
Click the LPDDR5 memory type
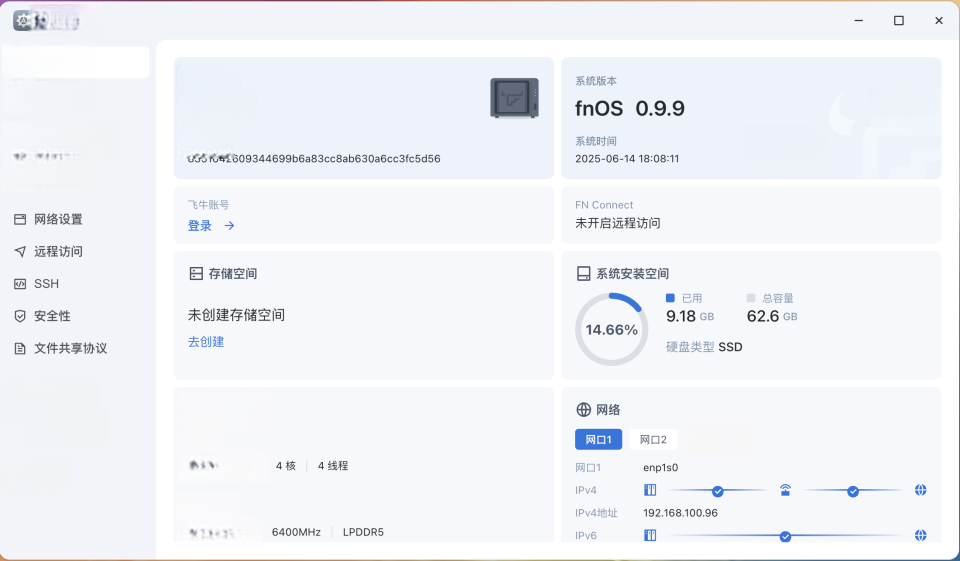pos(363,532)
